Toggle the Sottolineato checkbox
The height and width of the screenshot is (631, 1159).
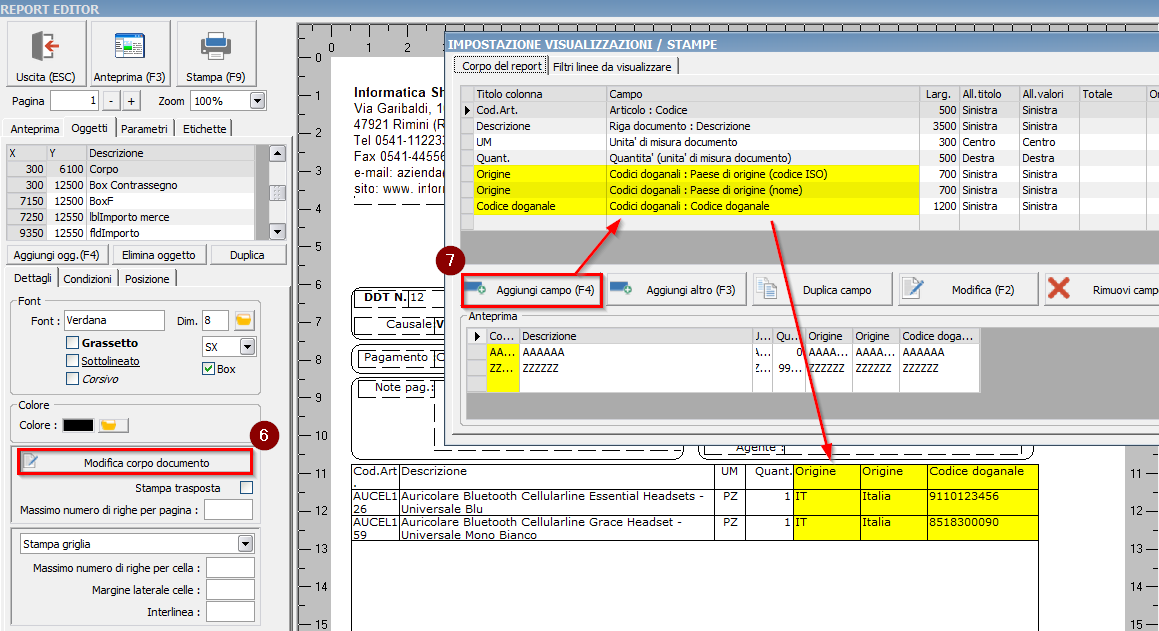point(72,361)
